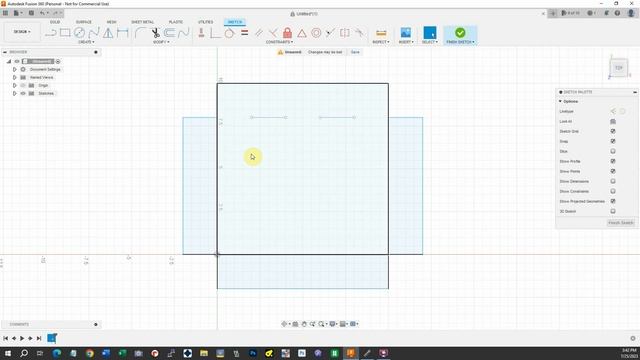Click the green Finish Sketch checkmark
The width and height of the screenshot is (640, 360).
(x=460, y=33)
